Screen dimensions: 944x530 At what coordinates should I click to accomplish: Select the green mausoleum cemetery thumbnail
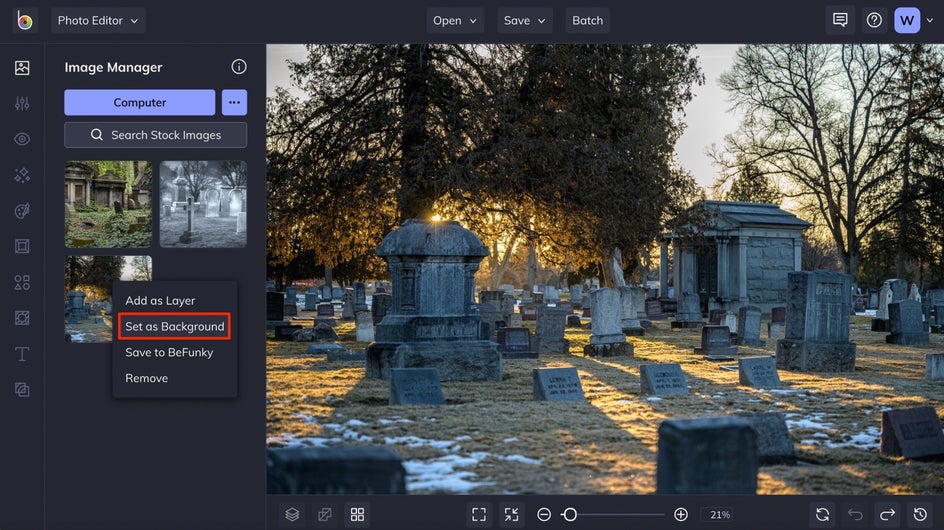[x=108, y=204]
